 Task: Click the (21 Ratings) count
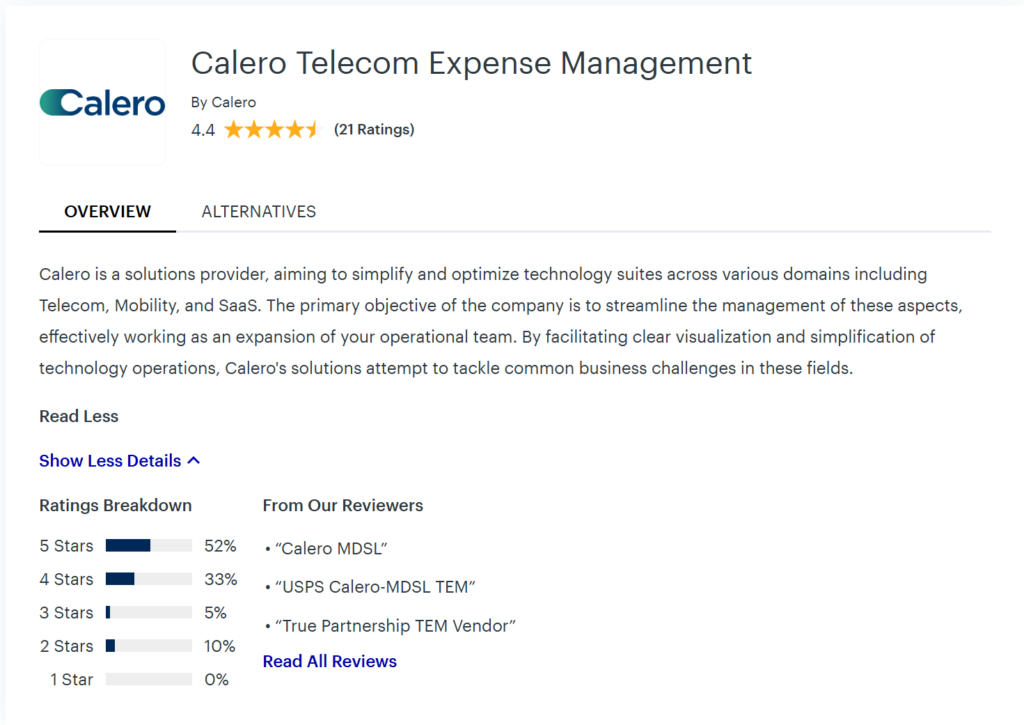click(374, 129)
